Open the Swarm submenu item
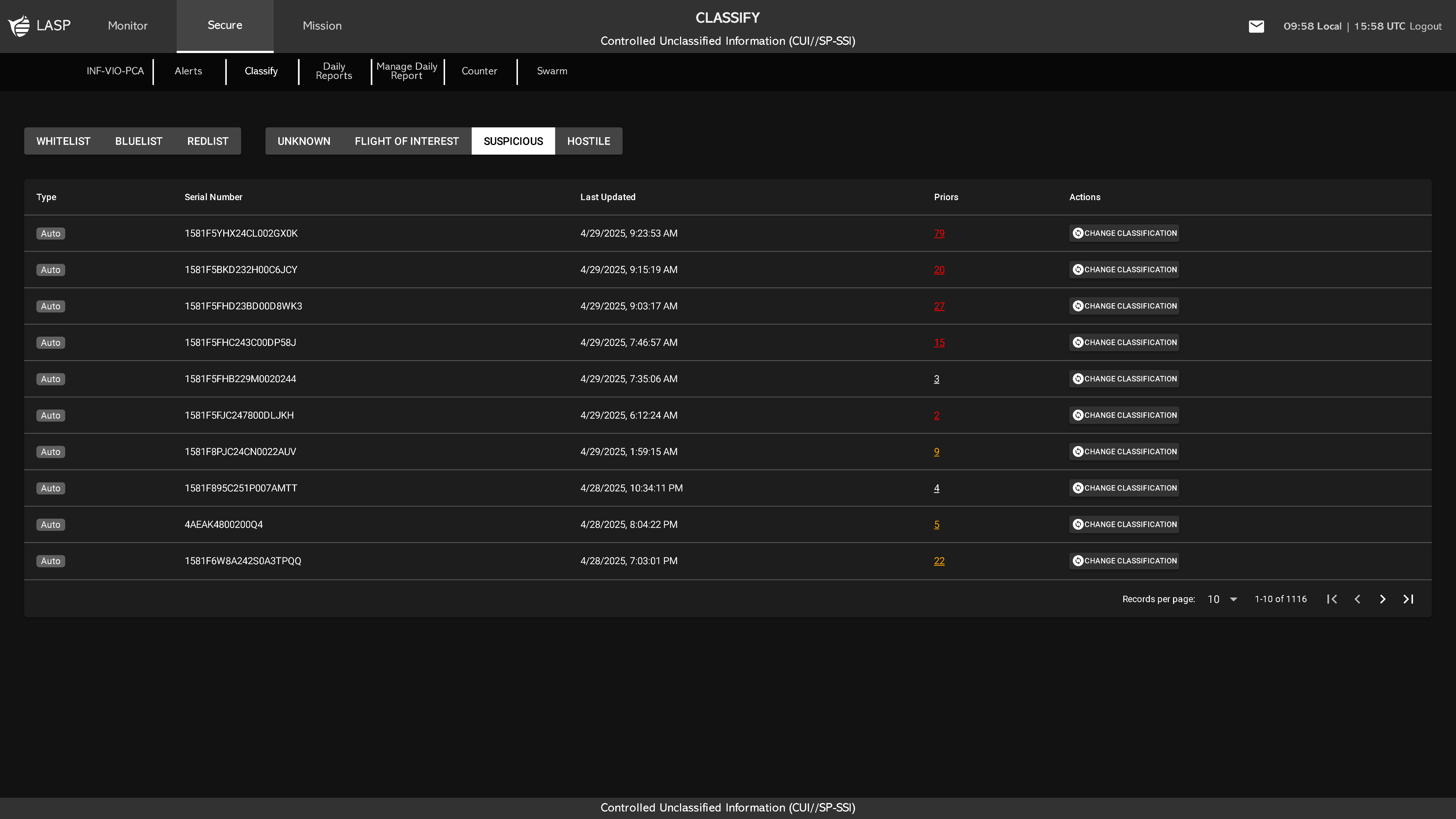Image resolution: width=1456 pixels, height=819 pixels. (x=552, y=71)
